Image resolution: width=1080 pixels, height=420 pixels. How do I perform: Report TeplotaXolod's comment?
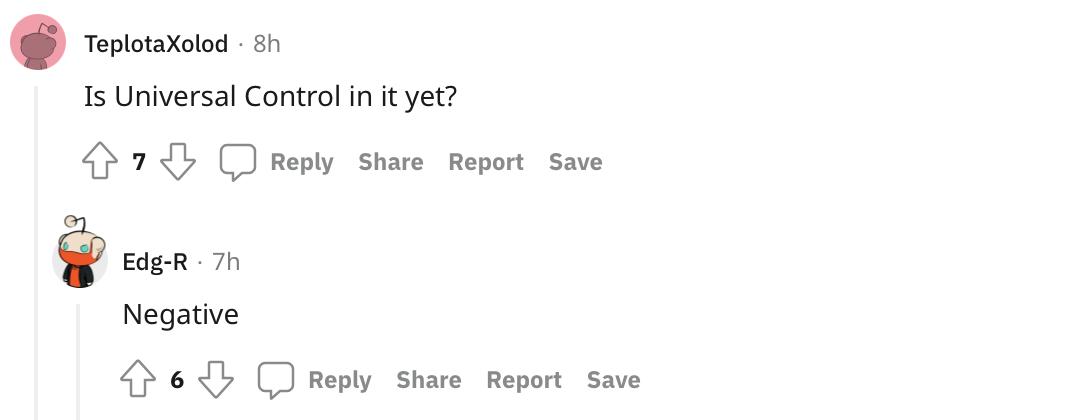(486, 162)
